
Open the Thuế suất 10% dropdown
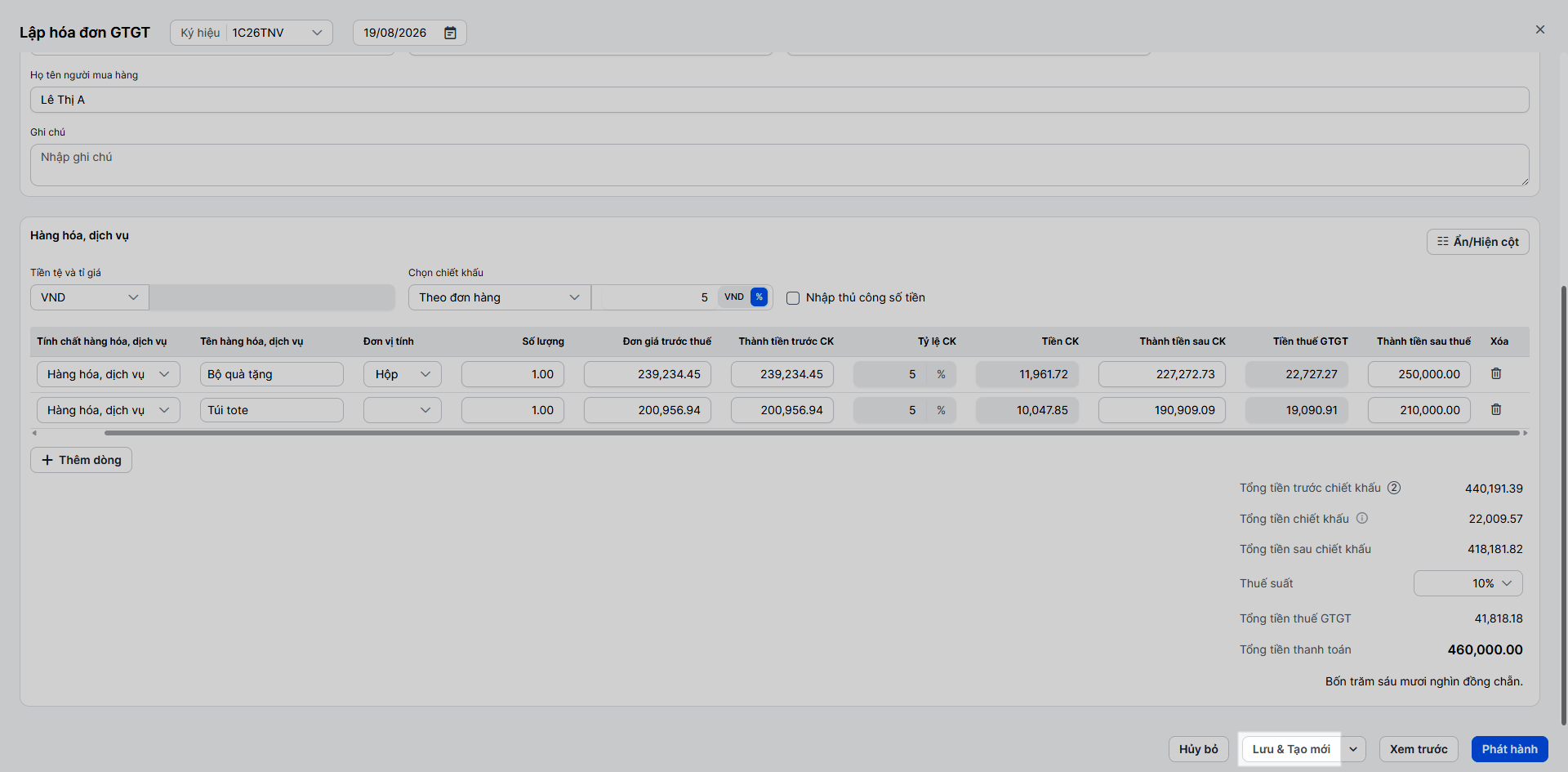click(1468, 583)
